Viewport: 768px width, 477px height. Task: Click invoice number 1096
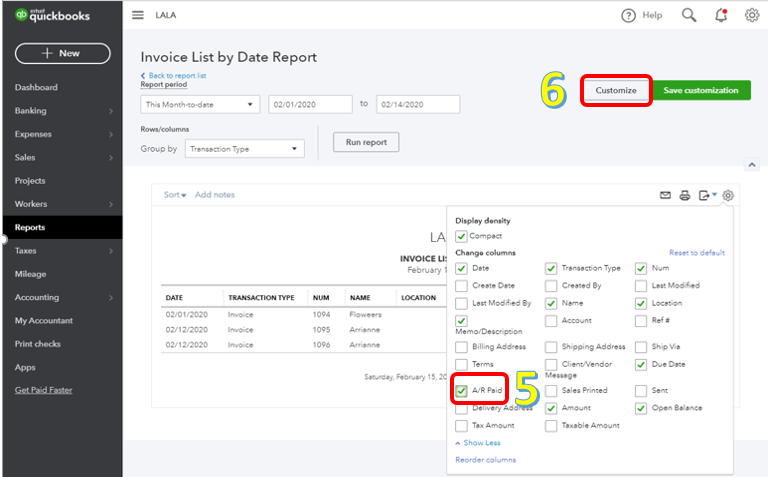click(x=321, y=345)
